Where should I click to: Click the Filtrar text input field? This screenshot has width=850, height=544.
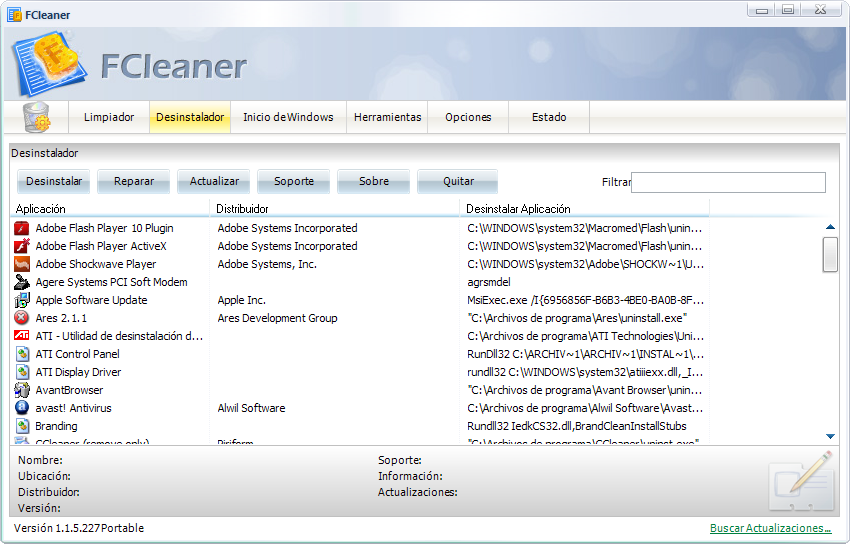pyautogui.click(x=728, y=182)
